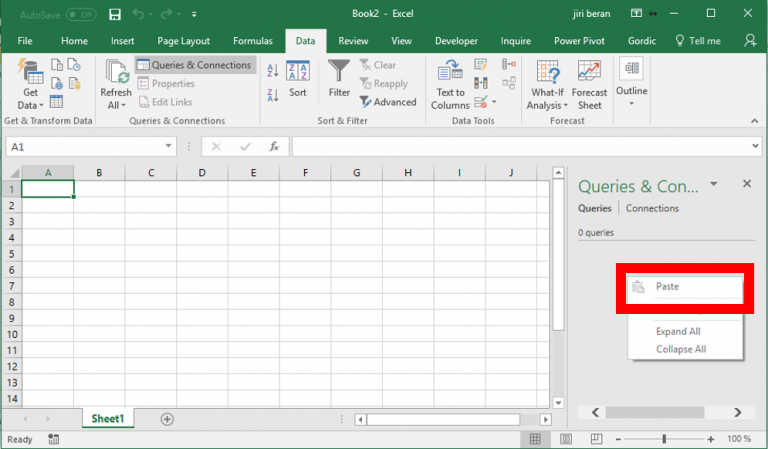Viewport: 768px width, 449px height.
Task: Sort Z to A descending
Action: [x=273, y=95]
